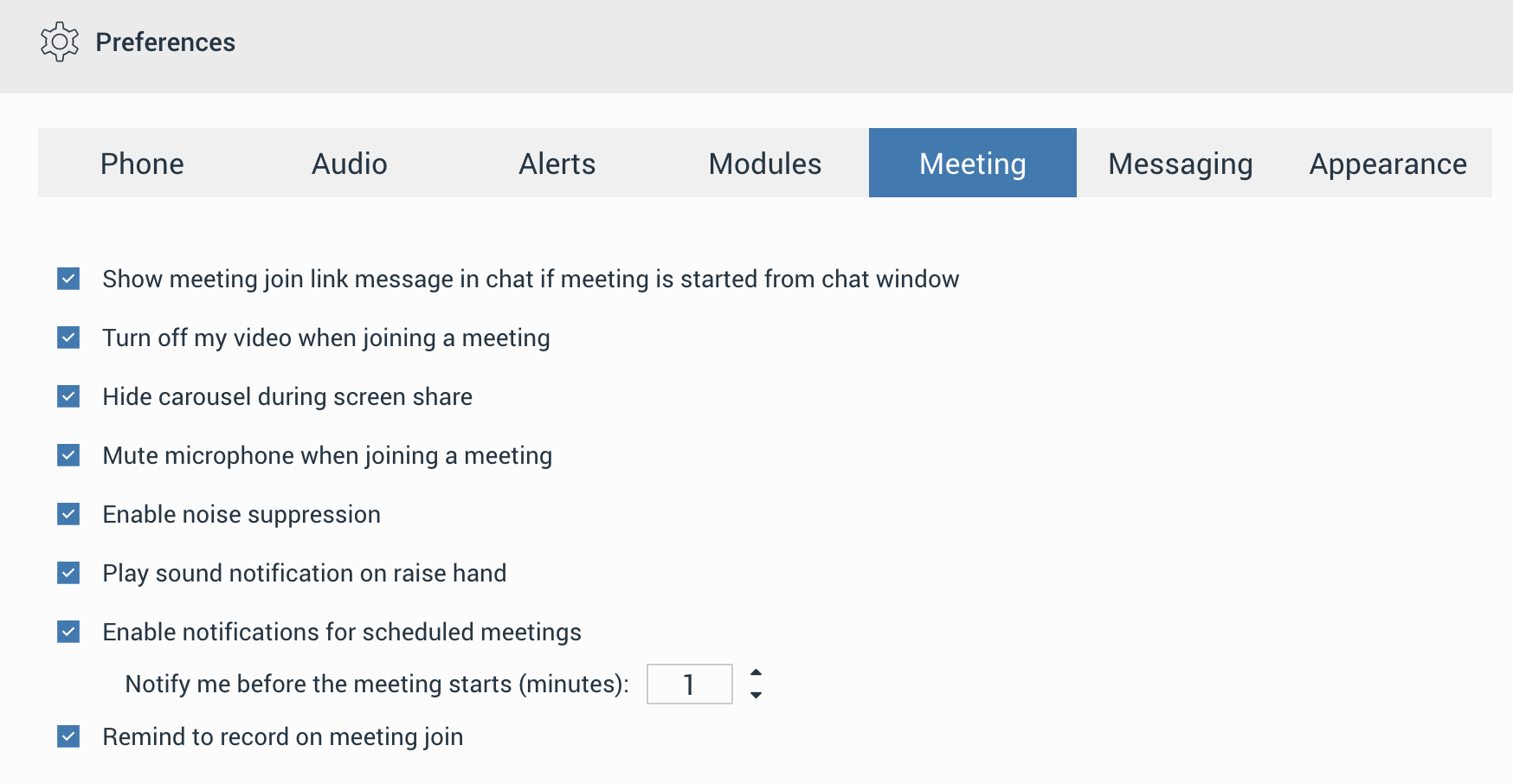Open the Appearance tab
Image resolution: width=1513 pixels, height=784 pixels.
1387,163
